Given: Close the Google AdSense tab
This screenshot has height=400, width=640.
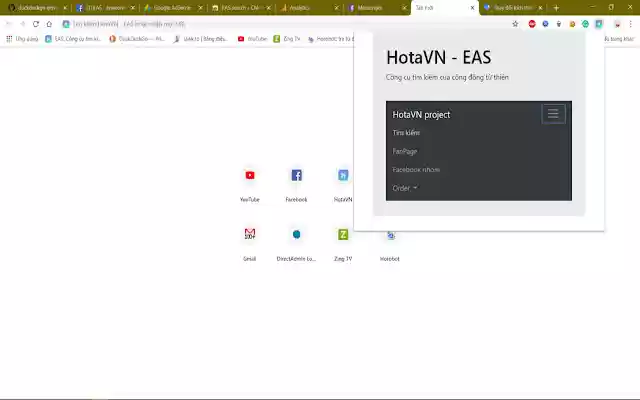Looking at the screenshot, I should click(200, 8).
